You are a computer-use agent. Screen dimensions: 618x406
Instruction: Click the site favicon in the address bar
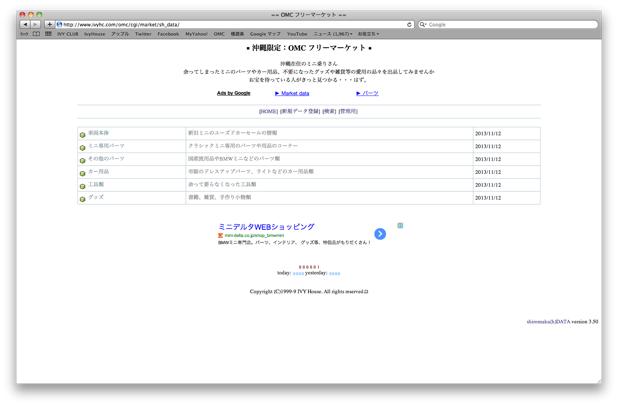pos(59,24)
